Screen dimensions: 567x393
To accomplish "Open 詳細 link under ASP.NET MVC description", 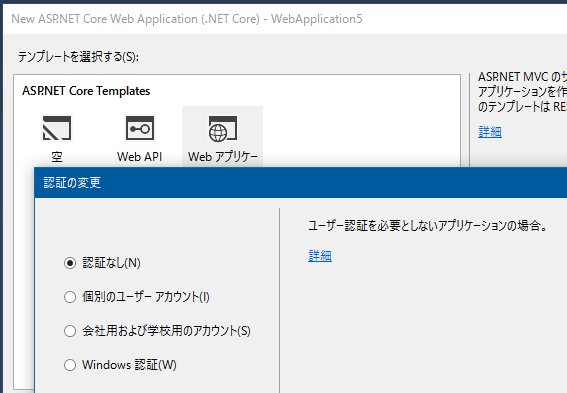I will click(490, 132).
